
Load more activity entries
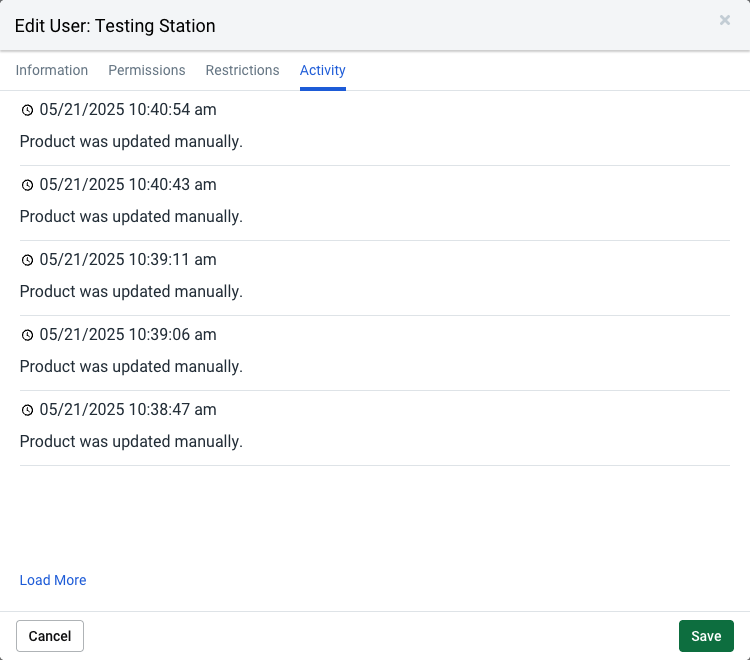coord(53,580)
